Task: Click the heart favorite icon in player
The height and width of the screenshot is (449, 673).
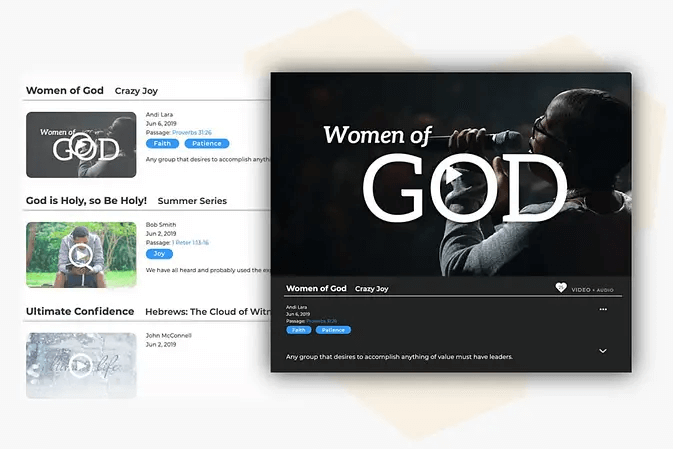Action: pos(561,288)
